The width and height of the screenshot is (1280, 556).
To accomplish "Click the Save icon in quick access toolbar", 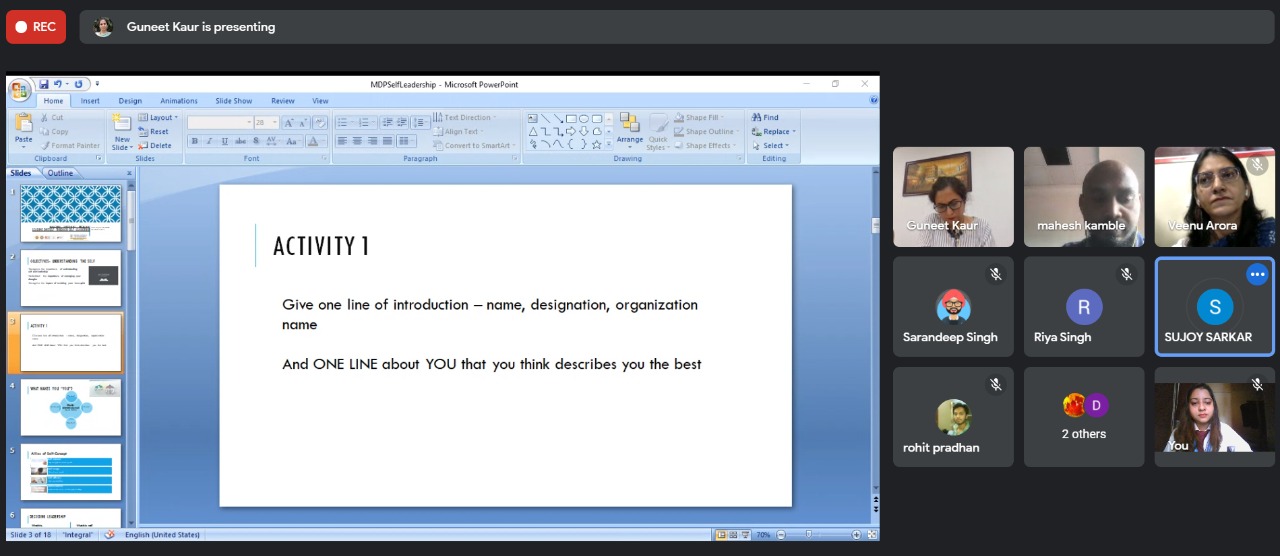I will click(x=44, y=84).
